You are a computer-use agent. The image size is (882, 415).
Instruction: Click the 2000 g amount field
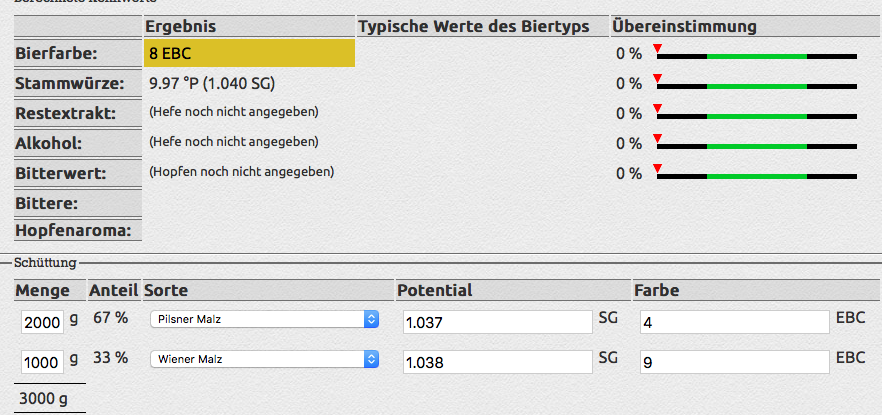pyautogui.click(x=42, y=321)
